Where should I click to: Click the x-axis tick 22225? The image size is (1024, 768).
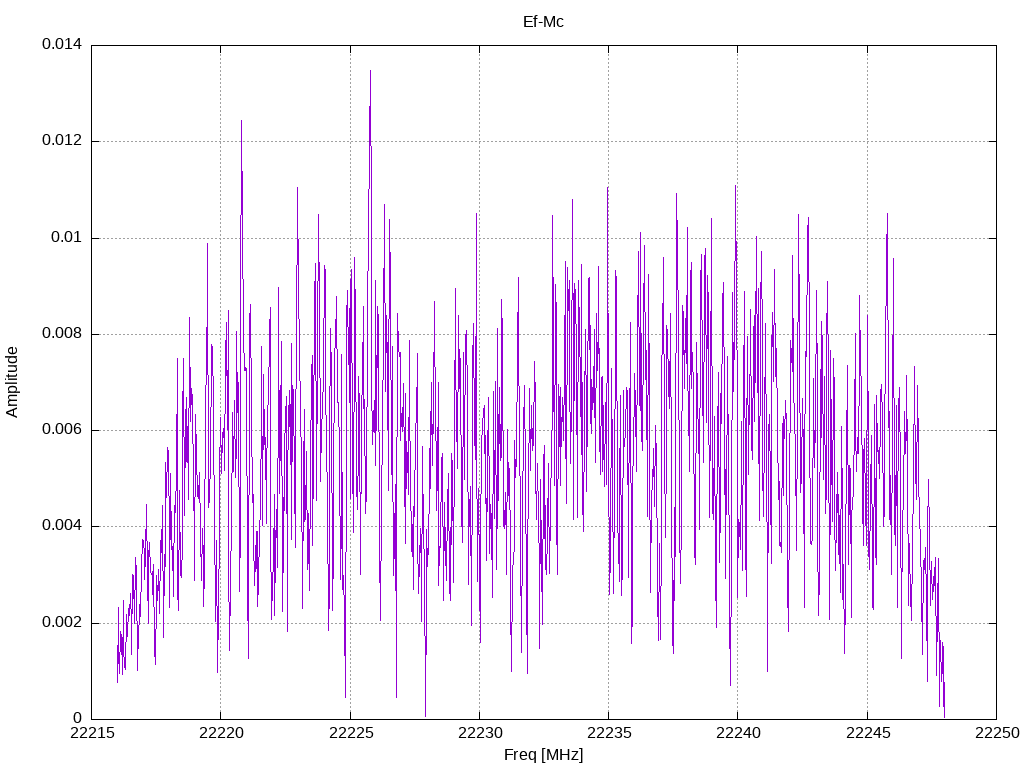pos(351,733)
